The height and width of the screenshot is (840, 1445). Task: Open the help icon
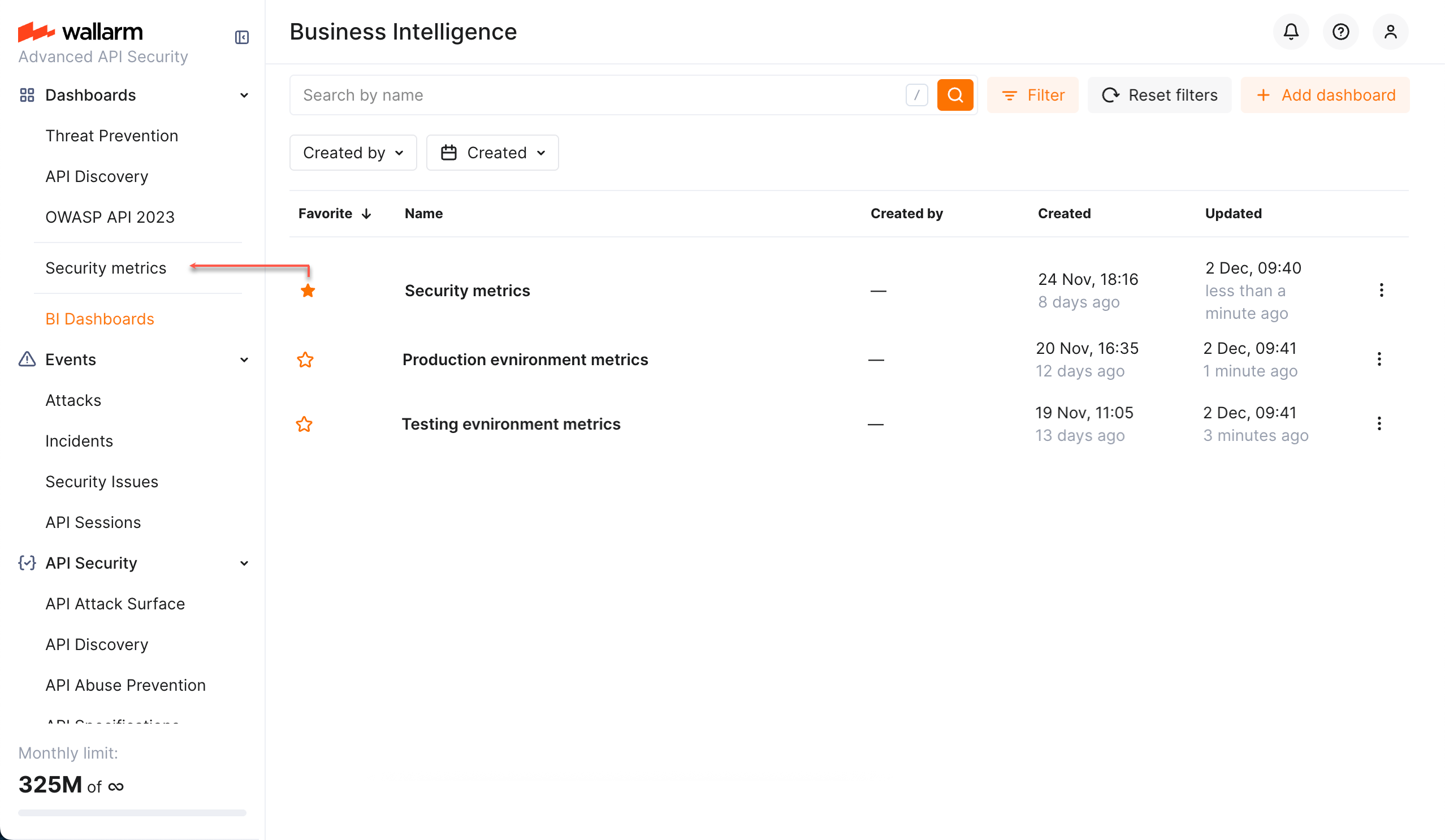[1340, 32]
